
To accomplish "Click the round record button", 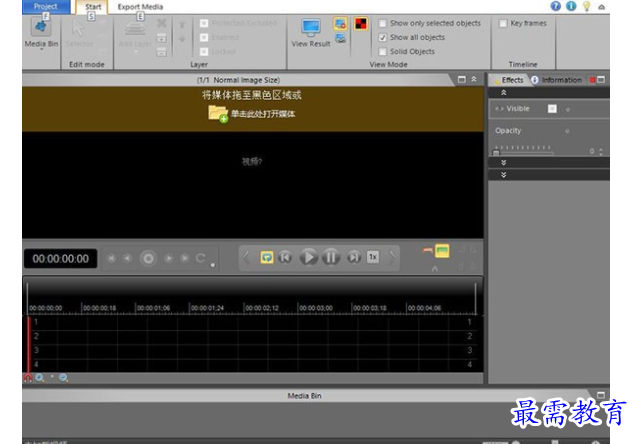I will [148, 258].
